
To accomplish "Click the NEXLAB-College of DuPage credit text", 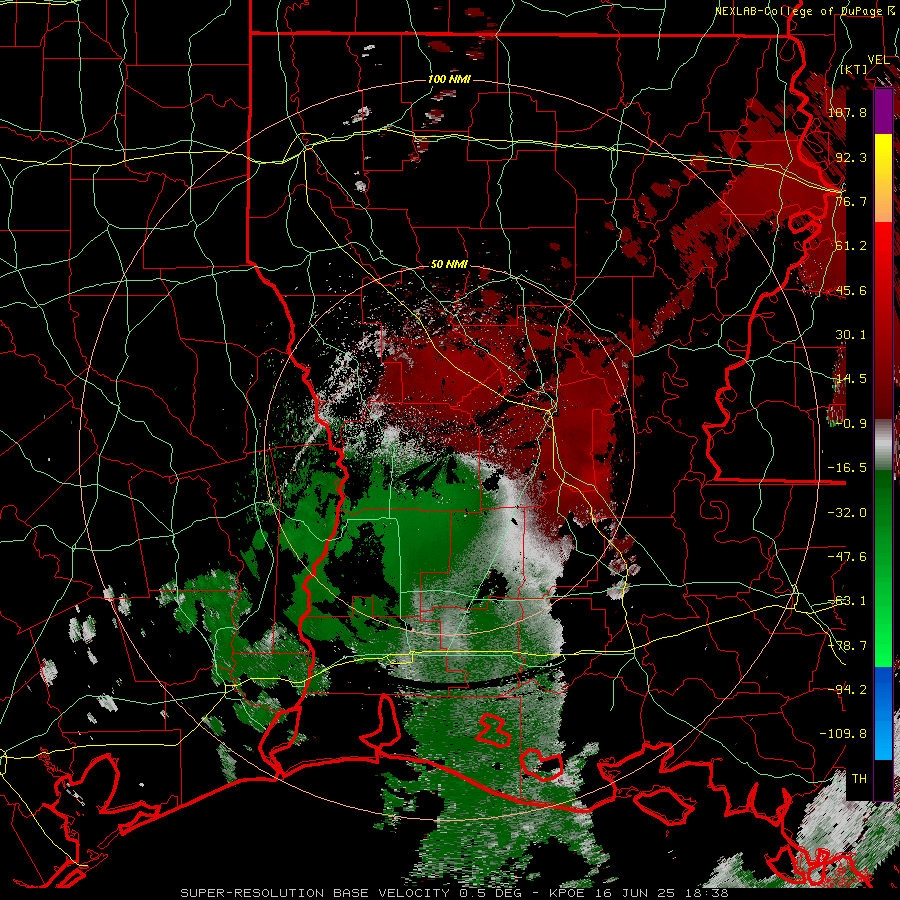I will (x=805, y=11).
